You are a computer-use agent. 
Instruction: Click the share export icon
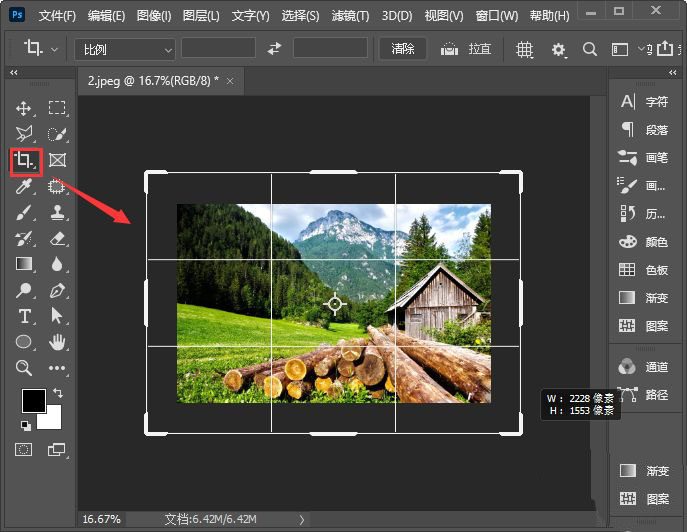tap(664, 48)
